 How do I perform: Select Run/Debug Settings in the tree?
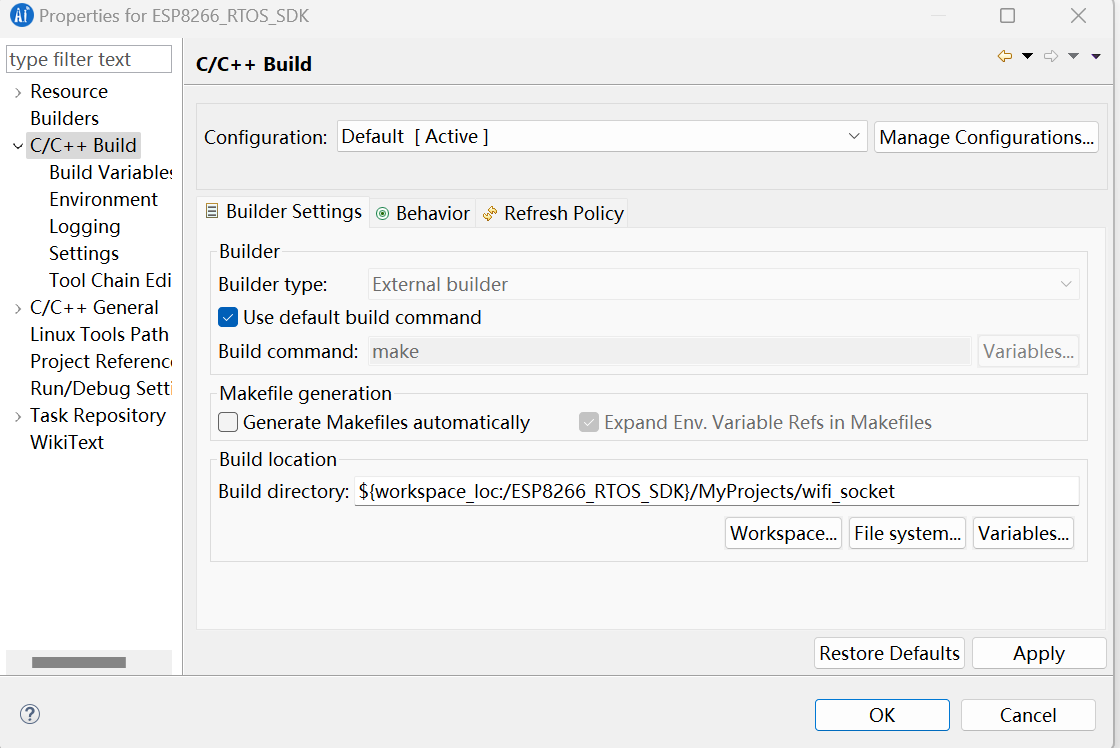101,389
